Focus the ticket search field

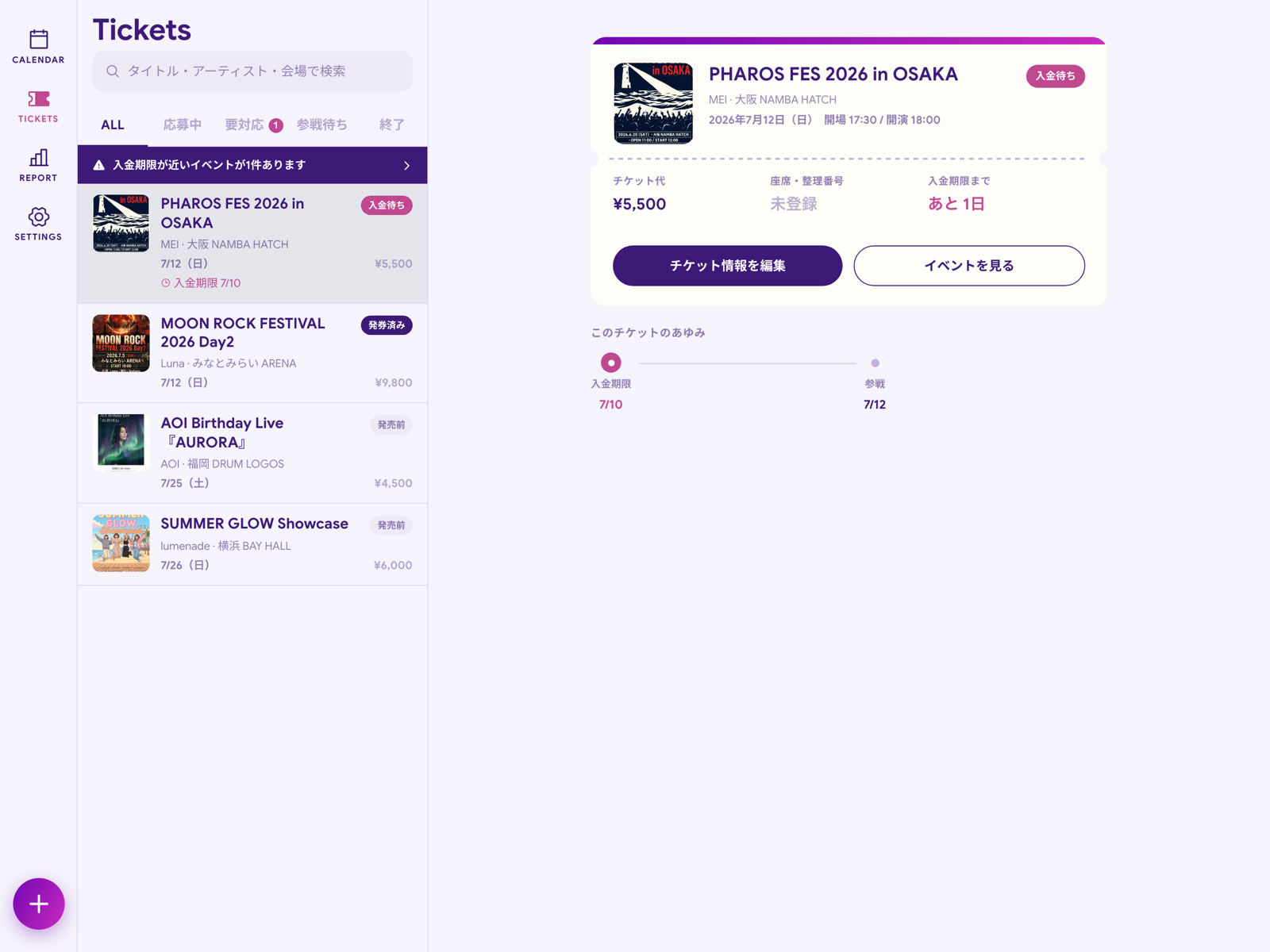[x=252, y=71]
